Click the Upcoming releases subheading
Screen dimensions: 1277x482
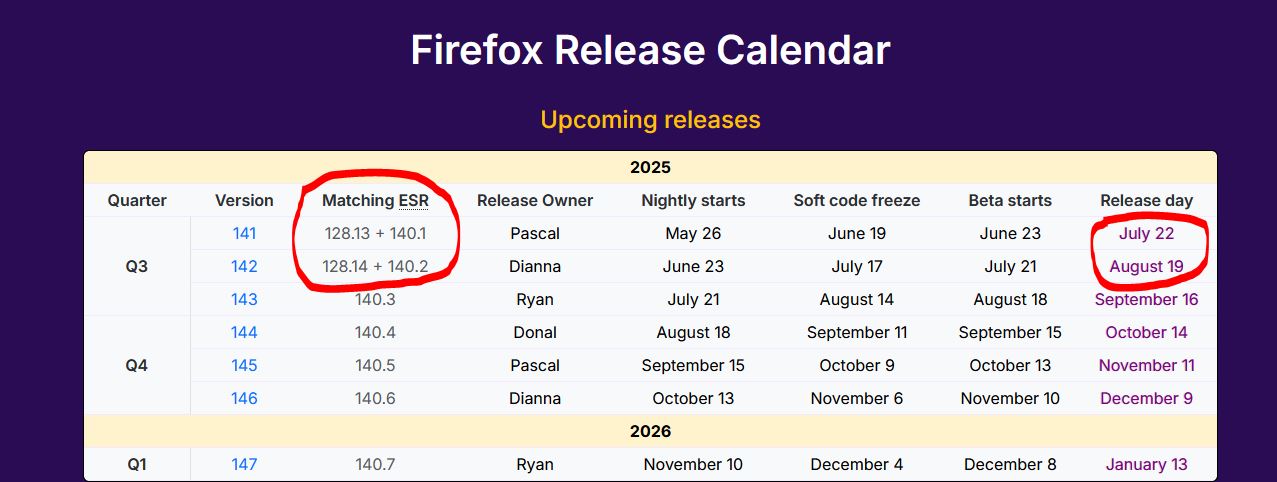pos(650,120)
